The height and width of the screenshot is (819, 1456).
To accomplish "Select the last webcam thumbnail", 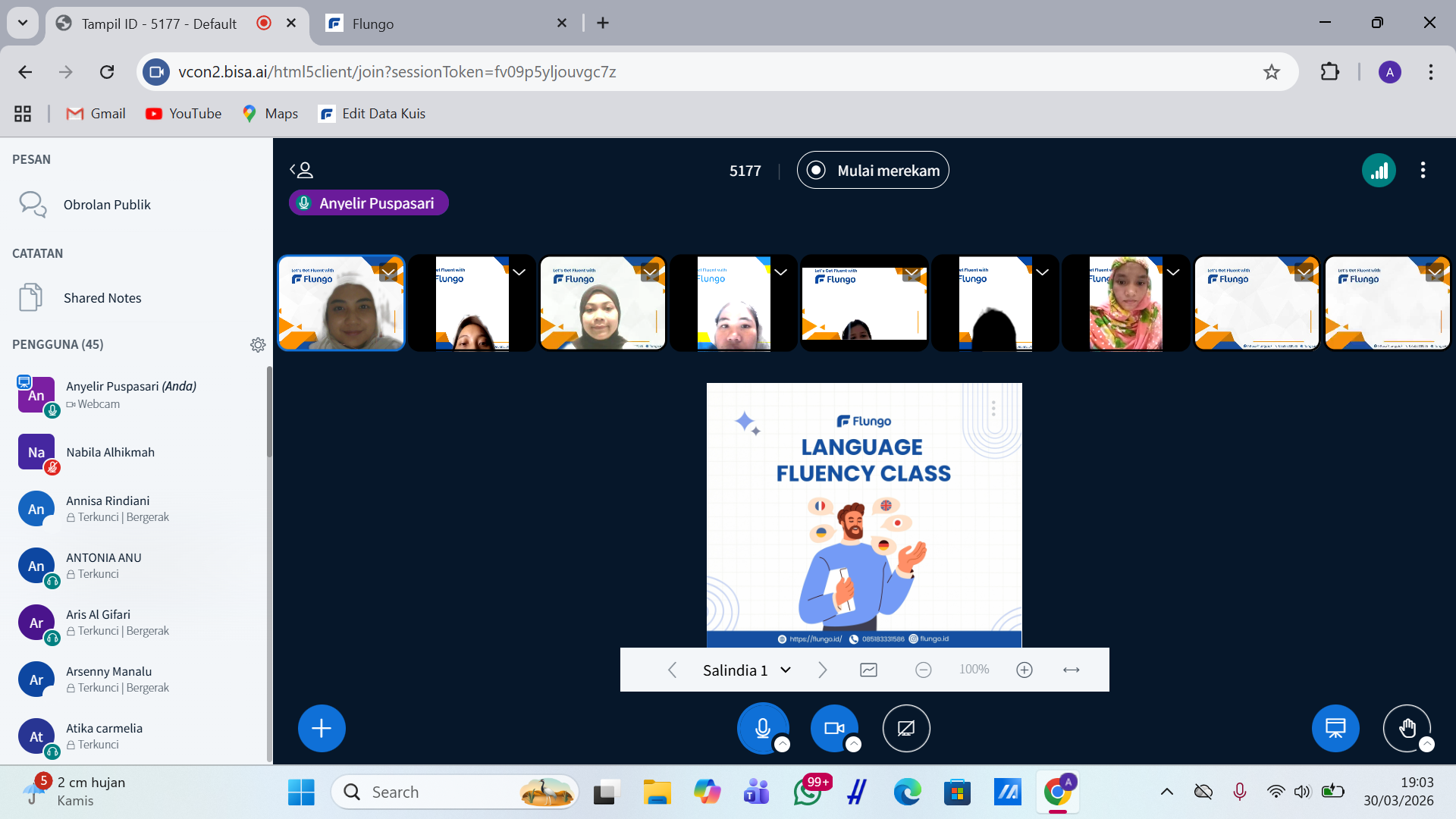I will pos(1387,303).
